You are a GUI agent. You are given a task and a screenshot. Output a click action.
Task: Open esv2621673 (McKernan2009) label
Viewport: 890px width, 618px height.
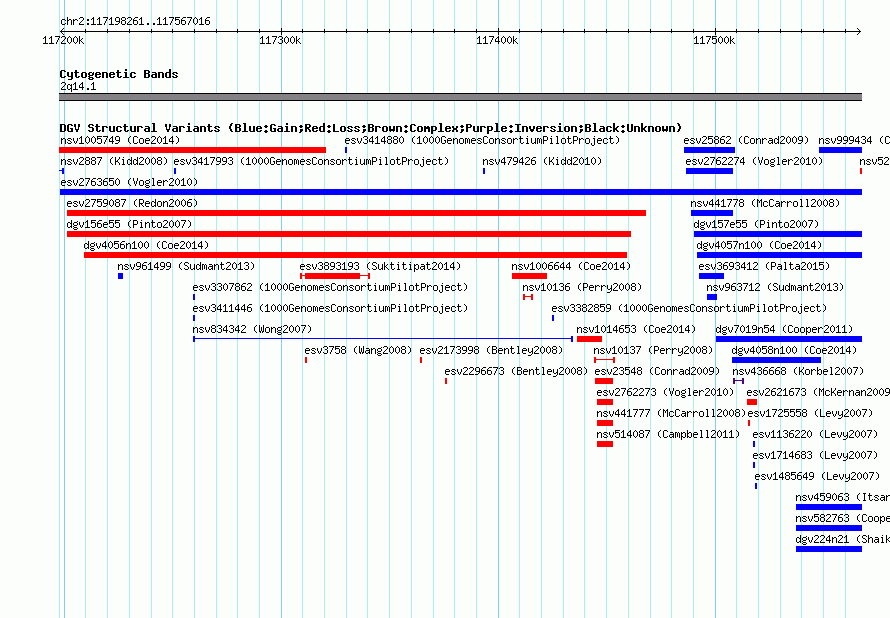(818, 392)
